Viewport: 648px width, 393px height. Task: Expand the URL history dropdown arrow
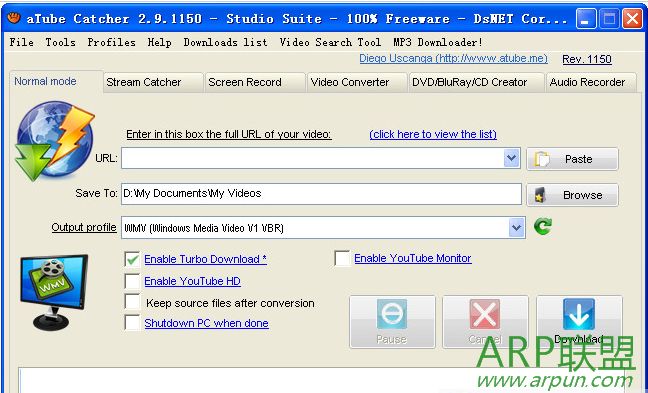tap(512, 158)
